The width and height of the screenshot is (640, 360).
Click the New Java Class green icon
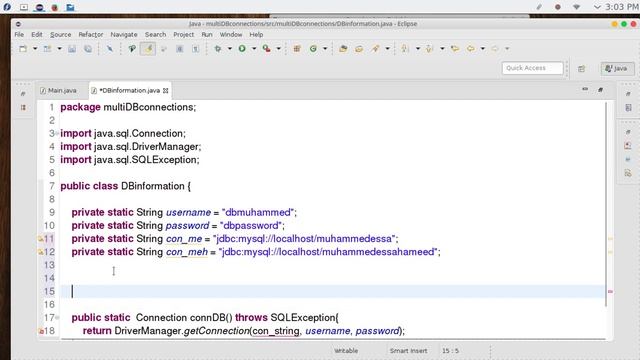(313, 49)
